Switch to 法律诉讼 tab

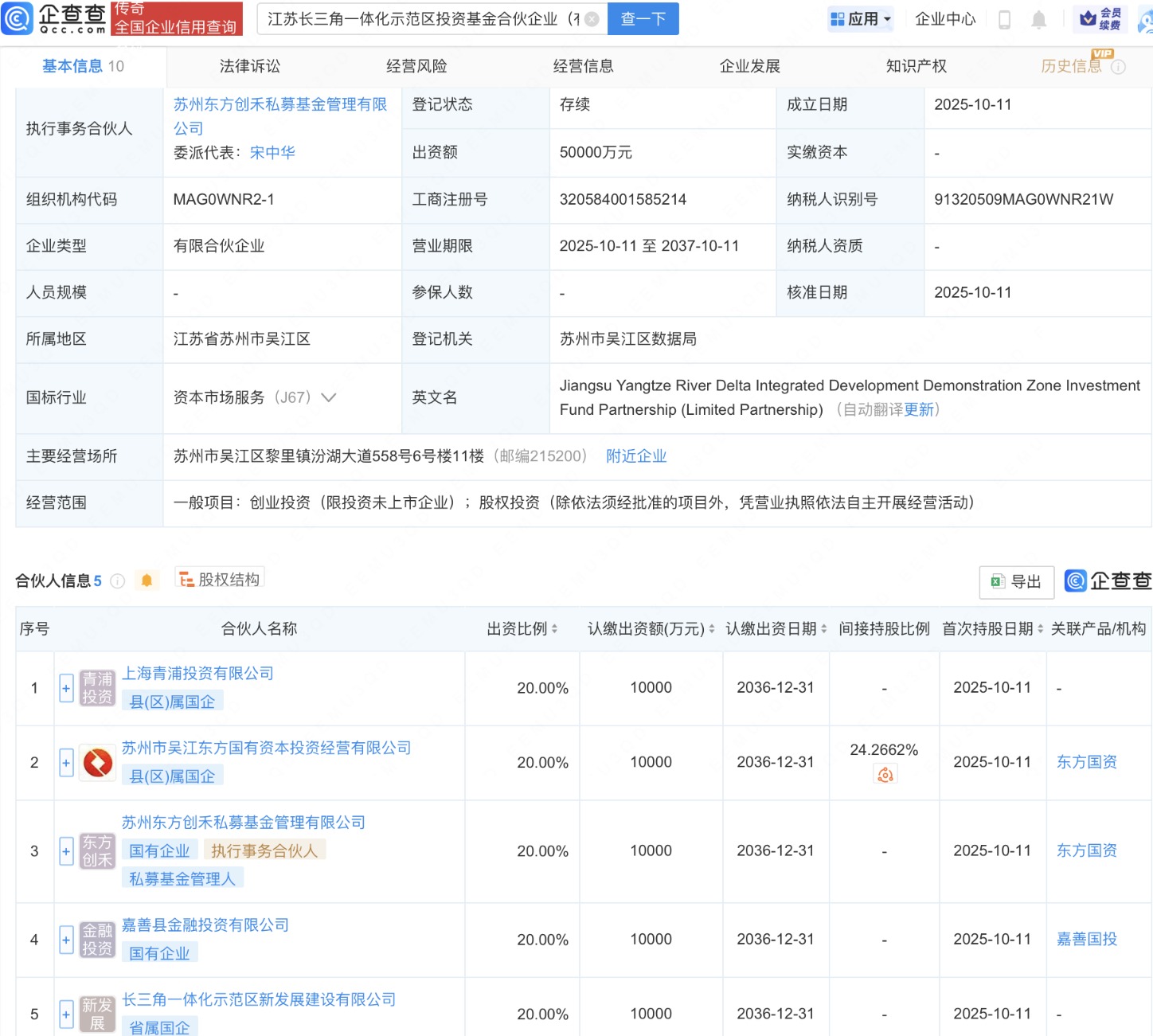250,66
